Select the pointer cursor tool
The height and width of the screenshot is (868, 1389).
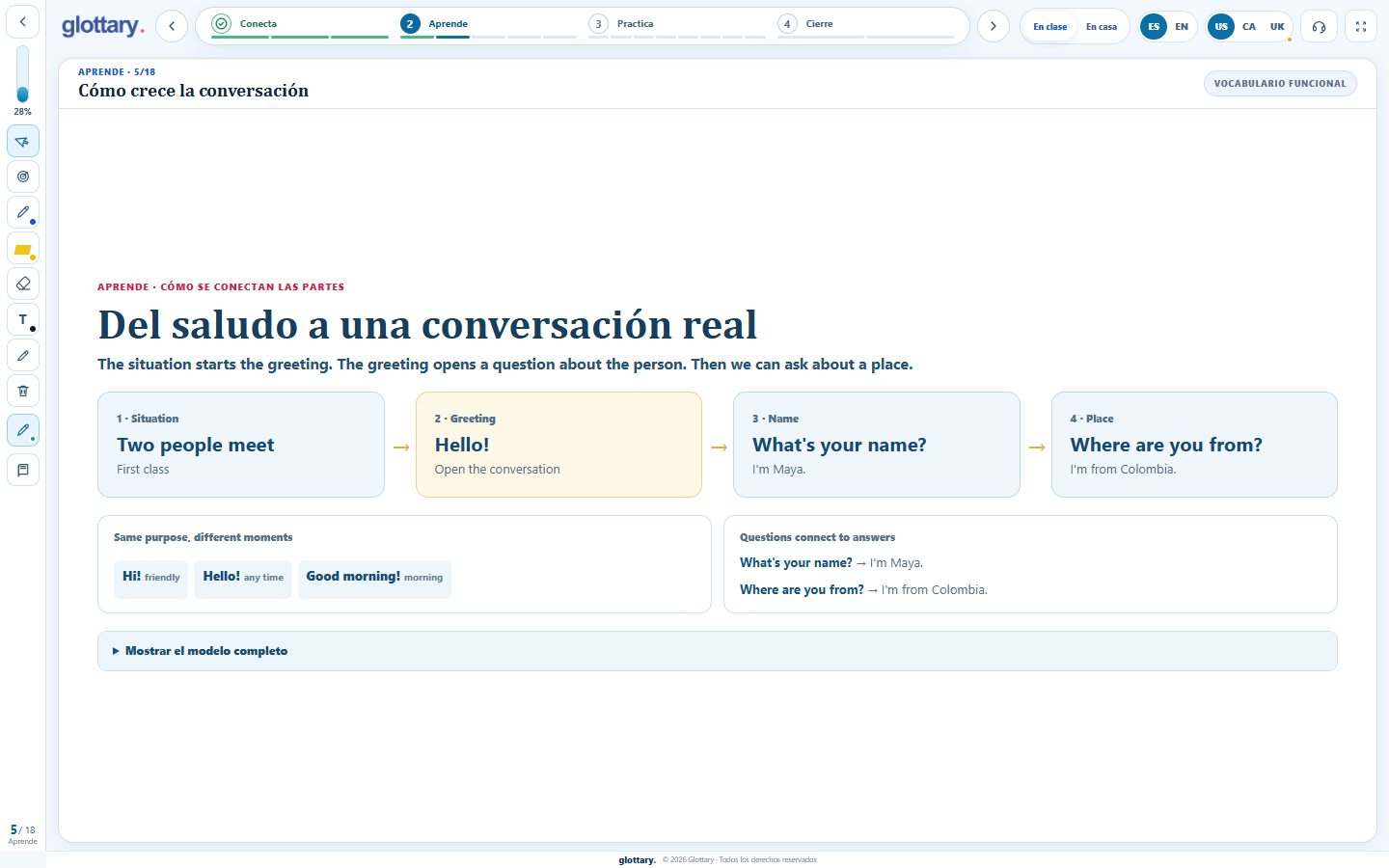(x=23, y=142)
